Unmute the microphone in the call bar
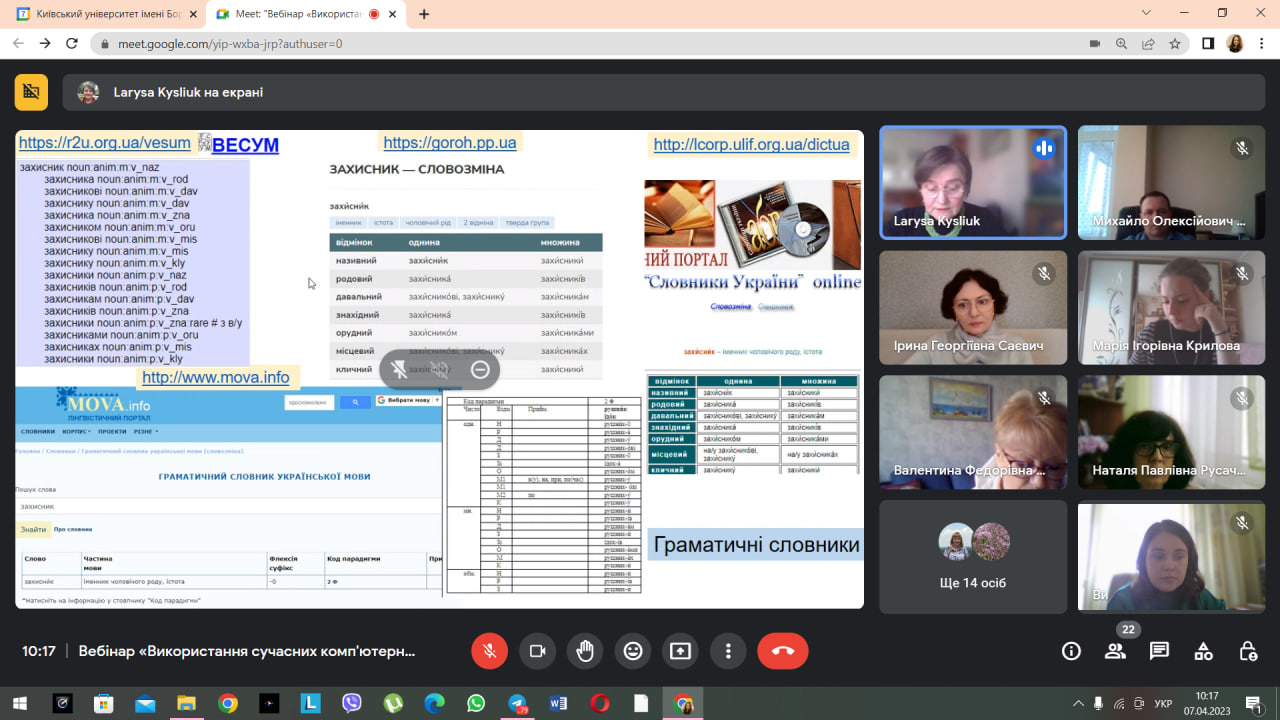This screenshot has height=720, width=1280. pyautogui.click(x=489, y=651)
